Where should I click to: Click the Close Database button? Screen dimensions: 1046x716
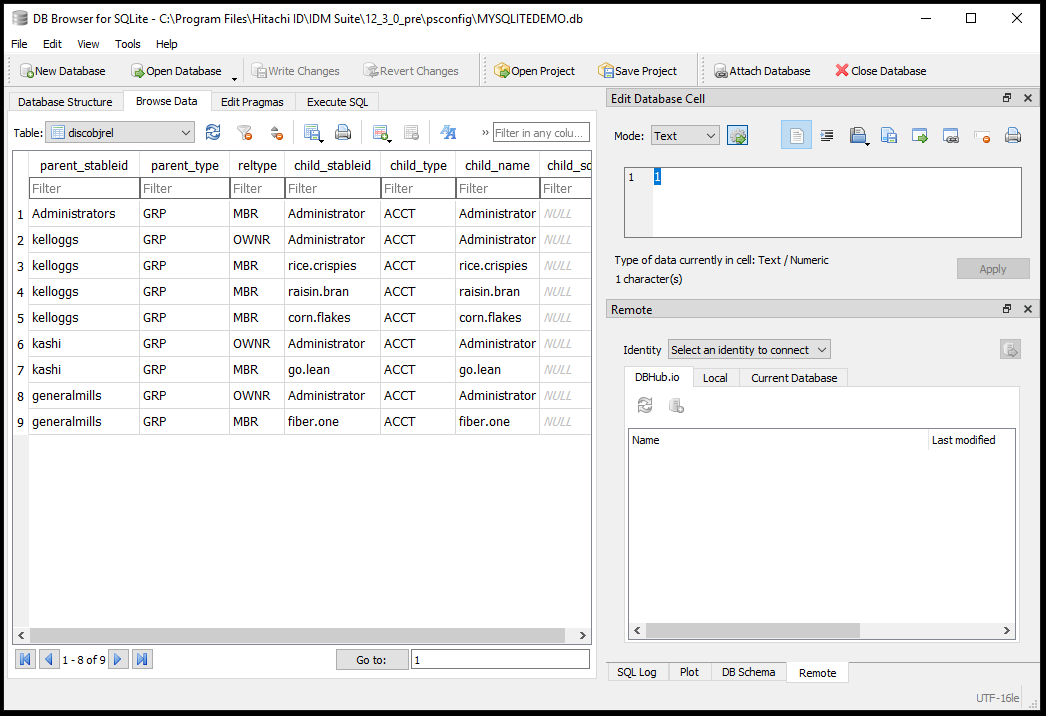pyautogui.click(x=880, y=71)
